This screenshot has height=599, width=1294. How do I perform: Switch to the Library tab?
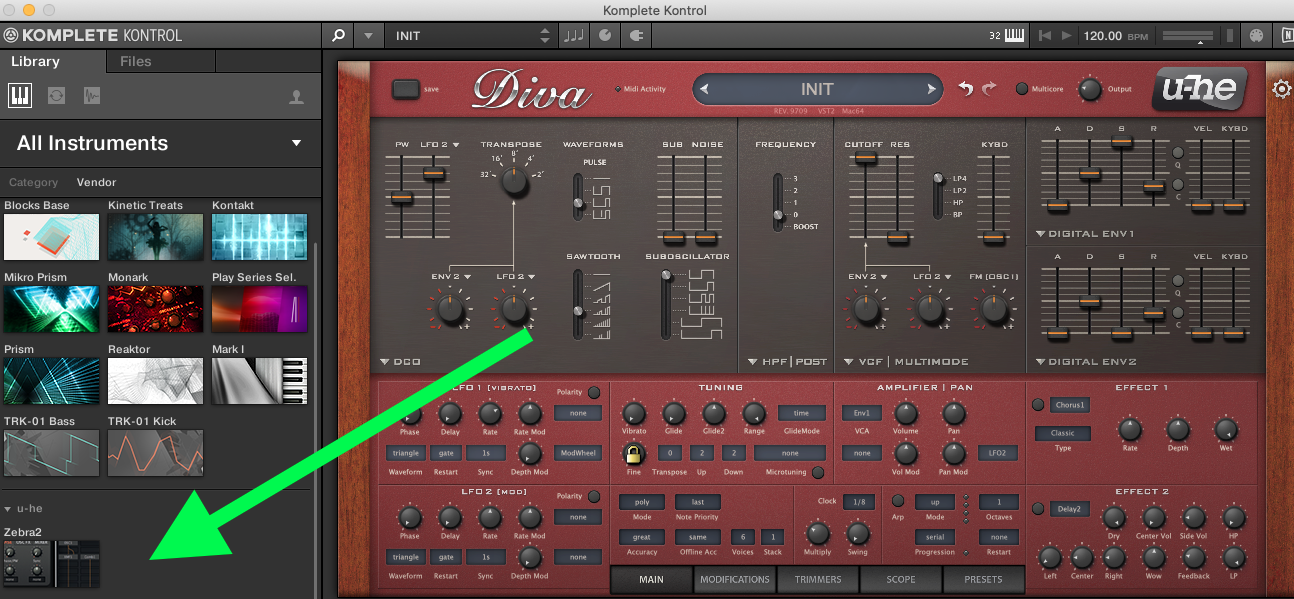(36, 61)
